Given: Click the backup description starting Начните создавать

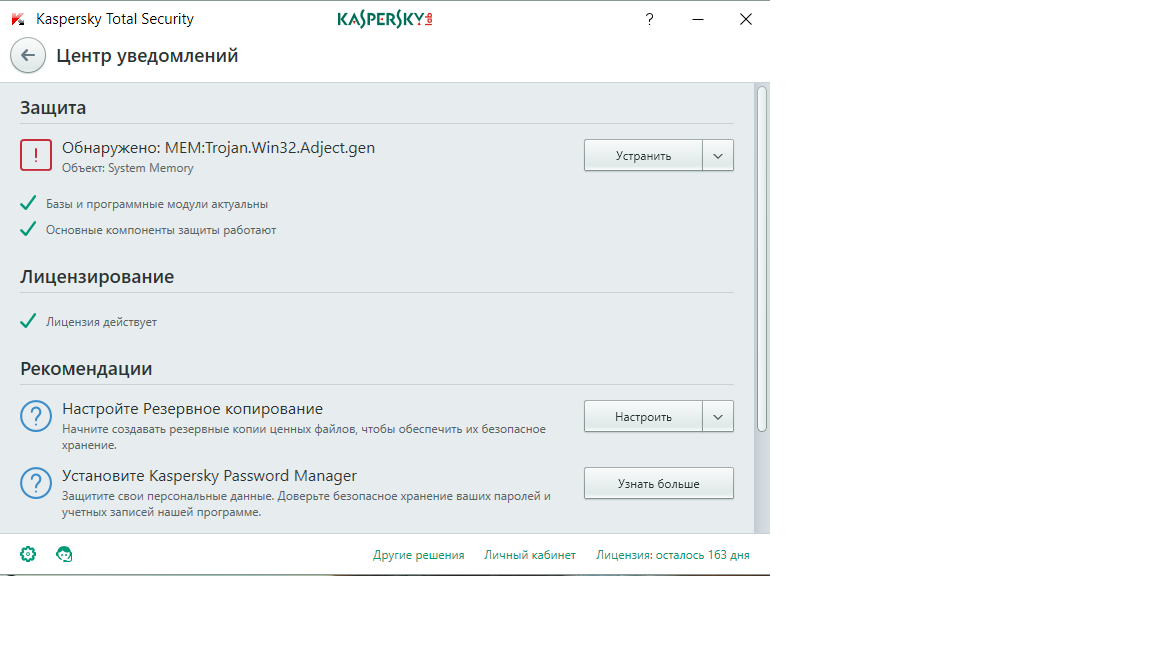Looking at the screenshot, I should pos(303,436).
